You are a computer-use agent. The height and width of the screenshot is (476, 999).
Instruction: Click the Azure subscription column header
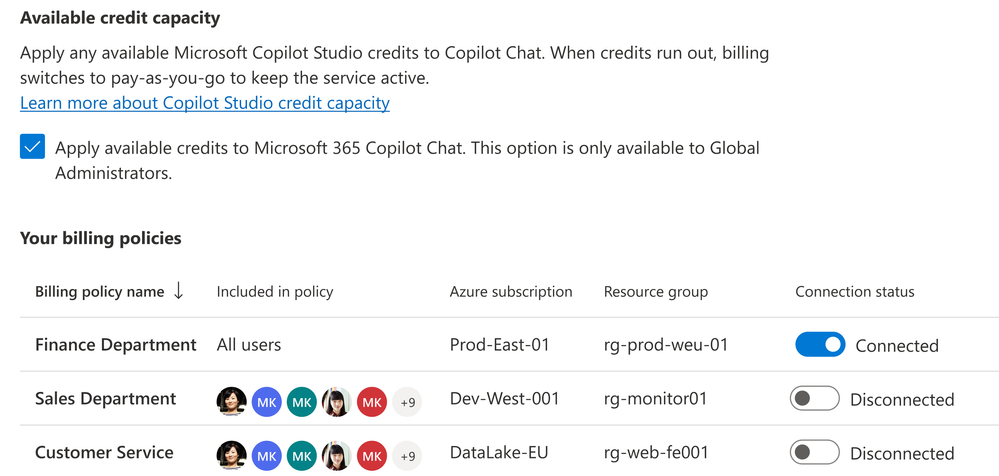pyautogui.click(x=511, y=292)
